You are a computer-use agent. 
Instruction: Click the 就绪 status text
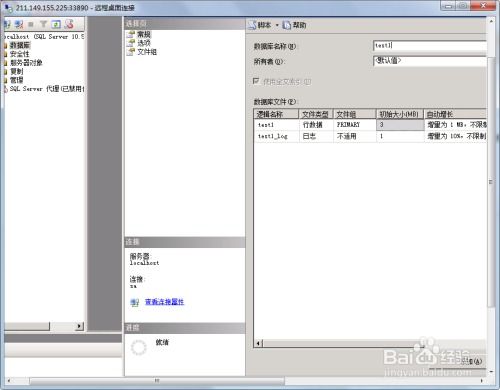162,342
